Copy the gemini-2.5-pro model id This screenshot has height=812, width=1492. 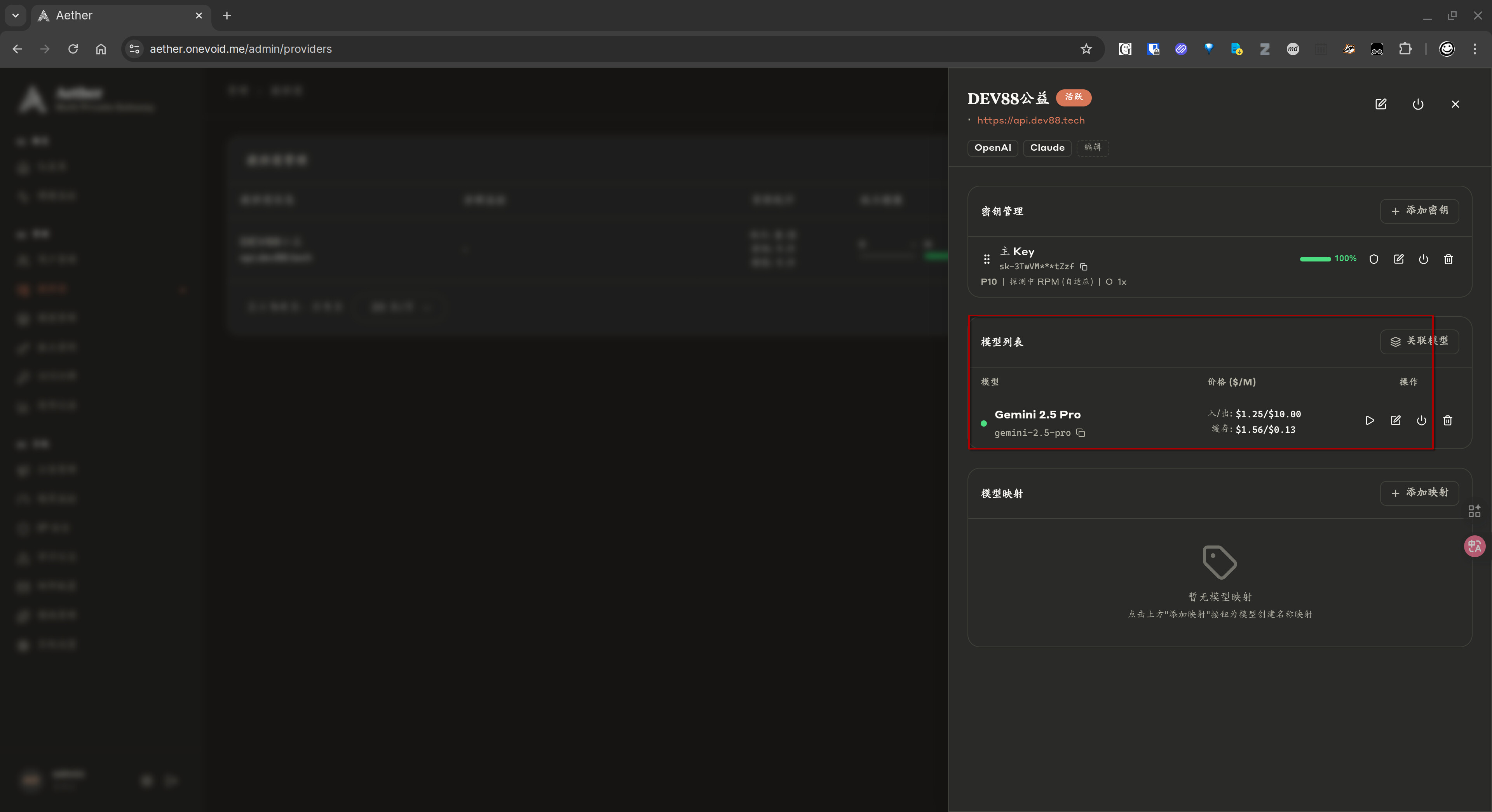1080,433
